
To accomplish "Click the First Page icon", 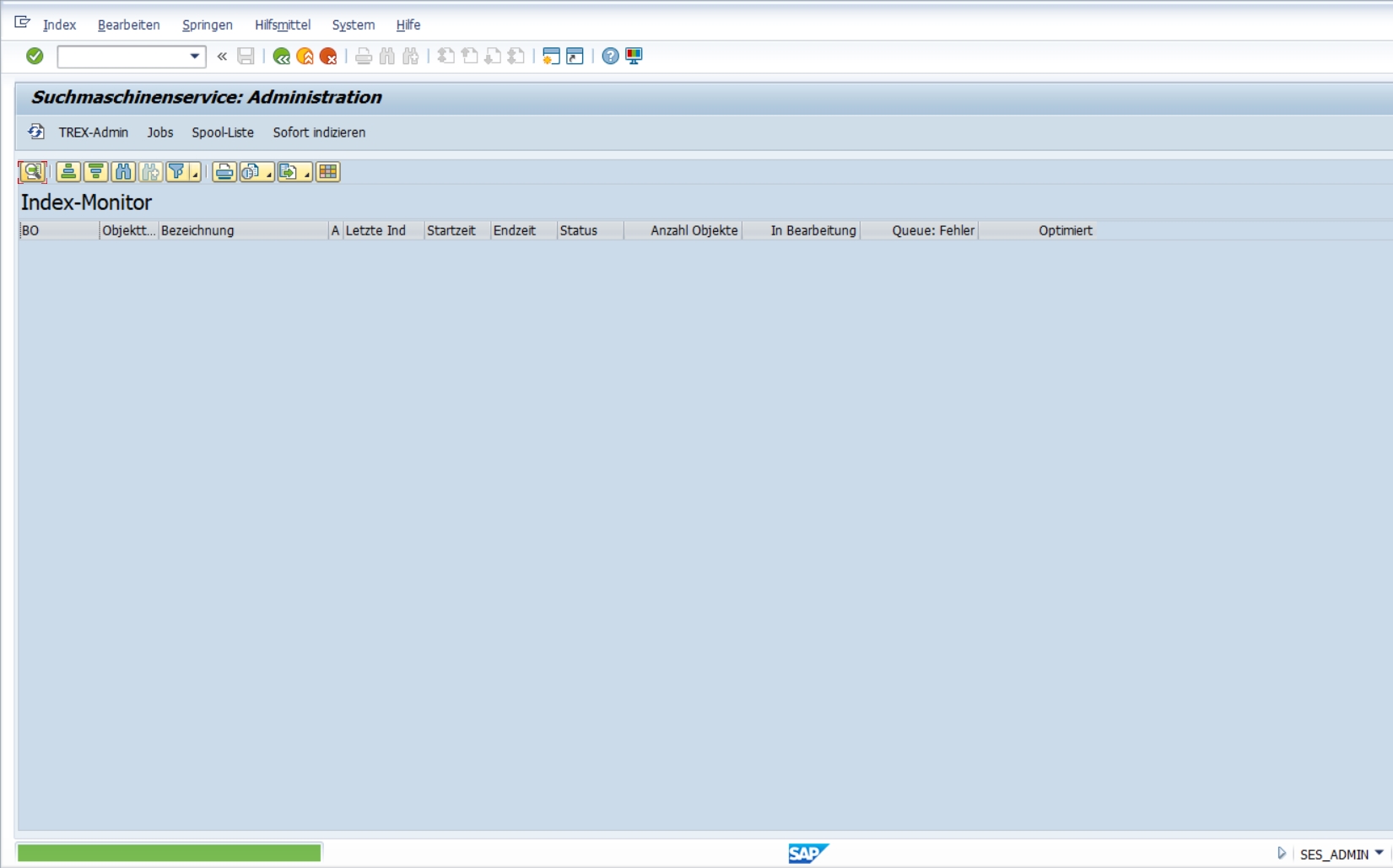I will [445, 57].
